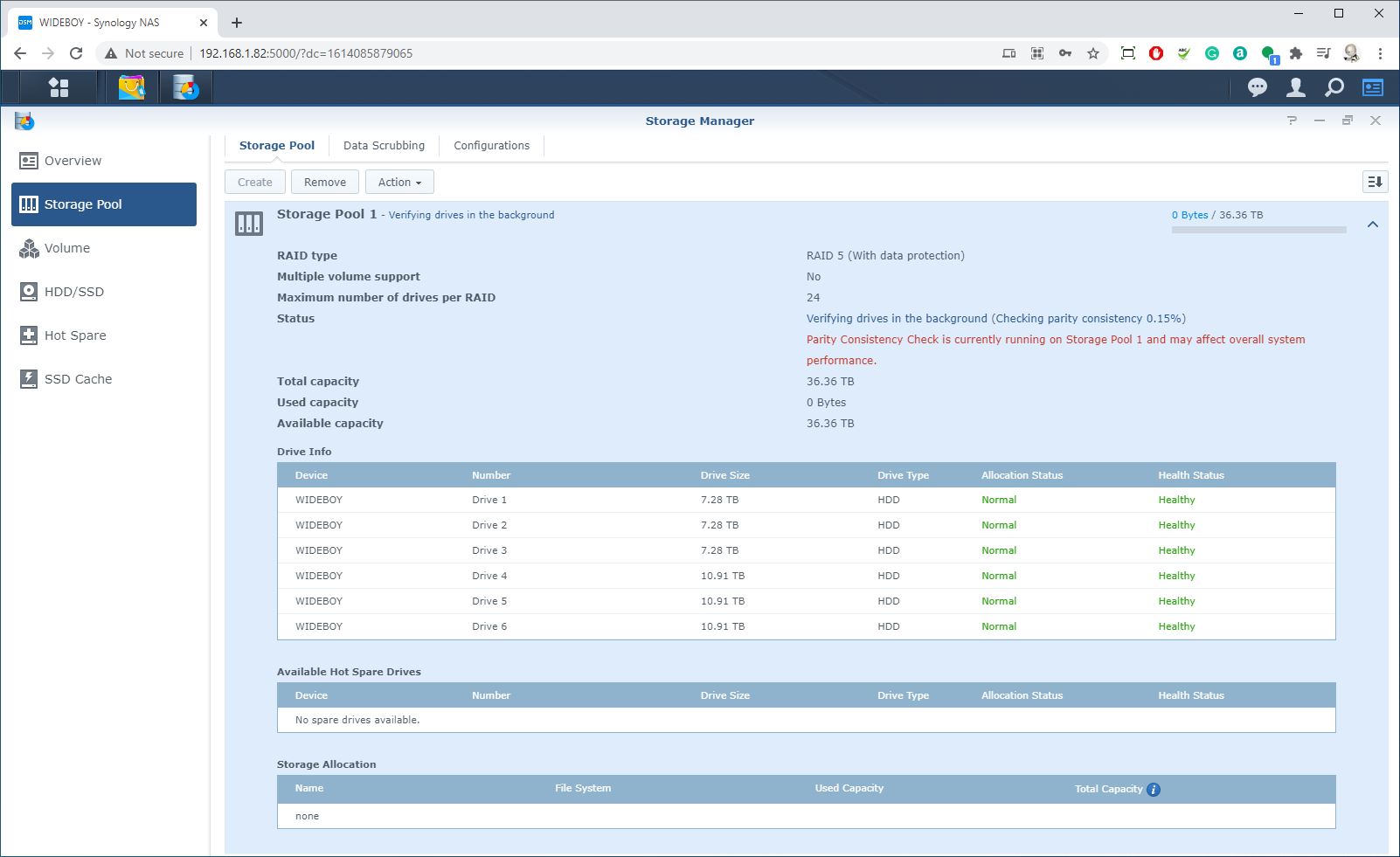Bookmark this page with the star icon
This screenshot has width=1400, height=857.
[1093, 53]
